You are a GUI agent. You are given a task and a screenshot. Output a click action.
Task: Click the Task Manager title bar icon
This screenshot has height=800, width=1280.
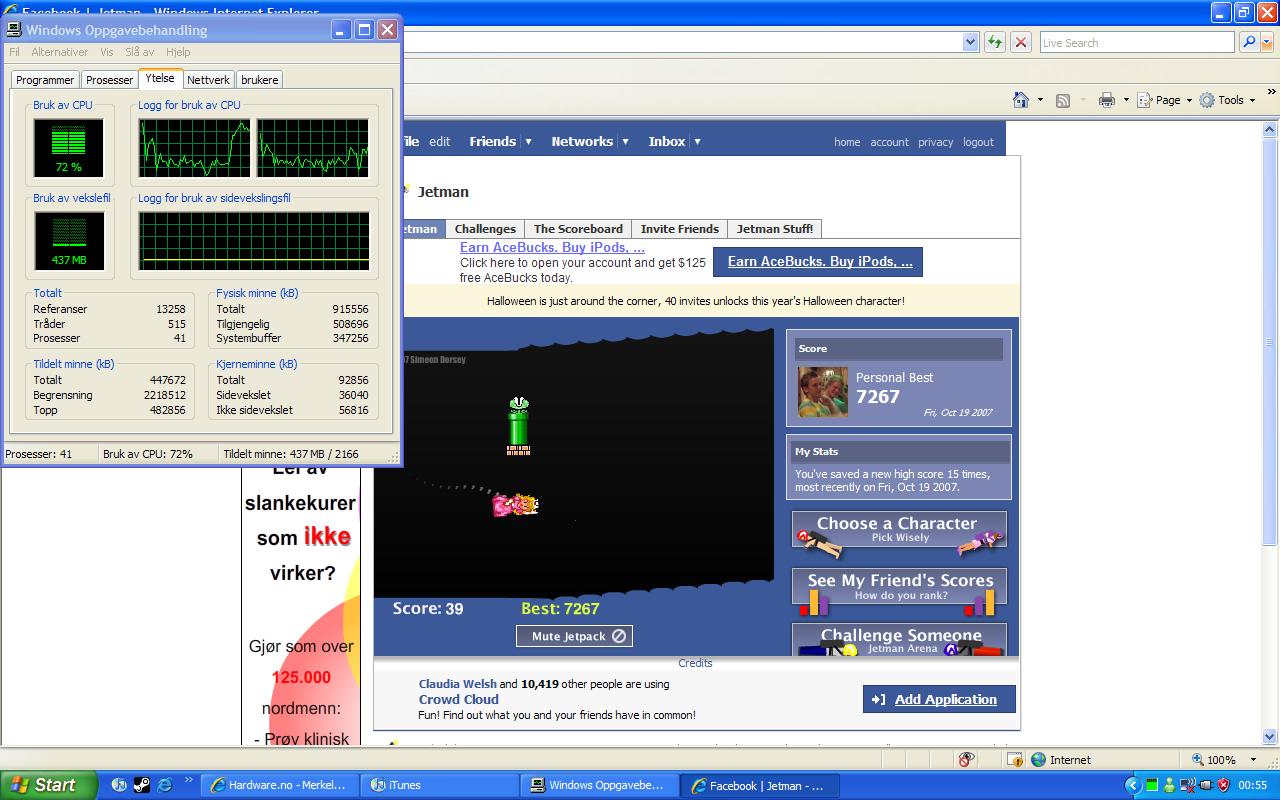(x=14, y=30)
